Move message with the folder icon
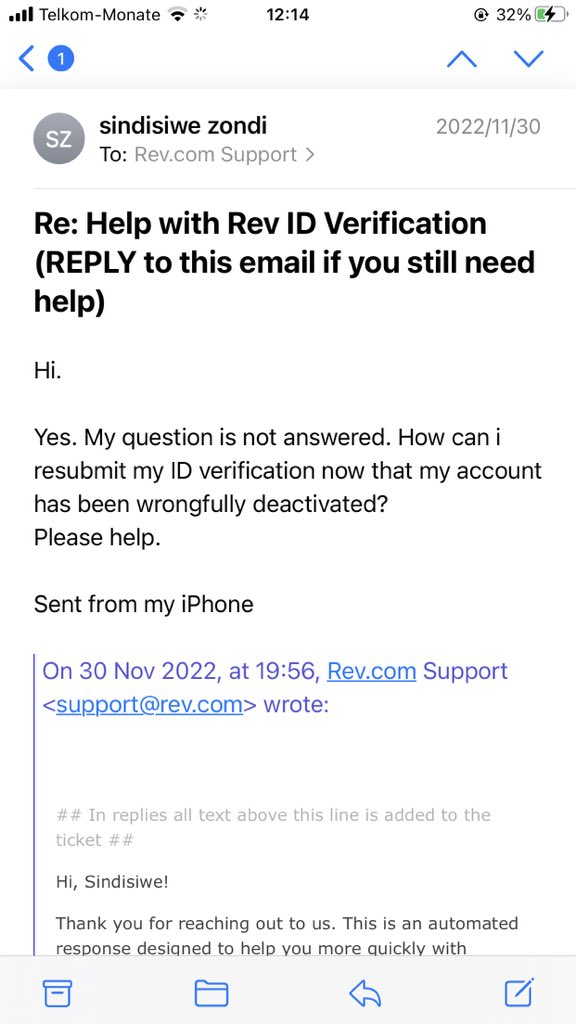The width and height of the screenshot is (576, 1024). [x=212, y=993]
